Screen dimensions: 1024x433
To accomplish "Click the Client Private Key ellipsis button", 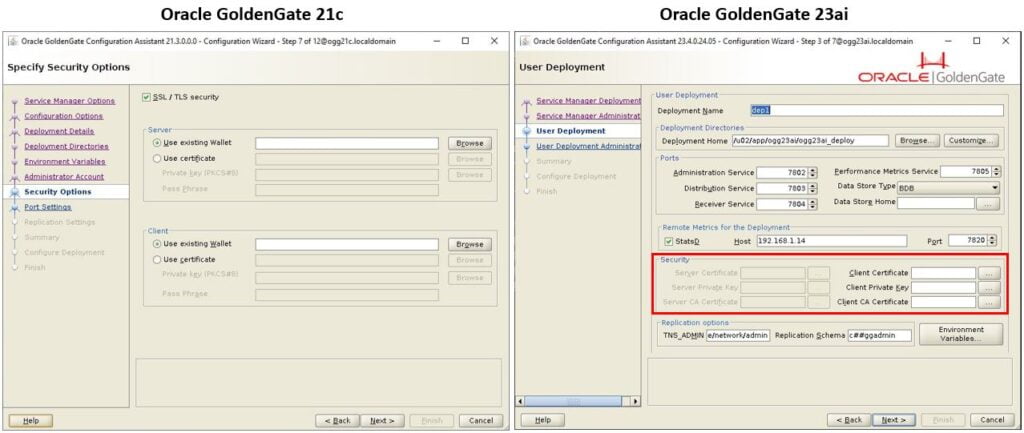I will (x=988, y=287).
